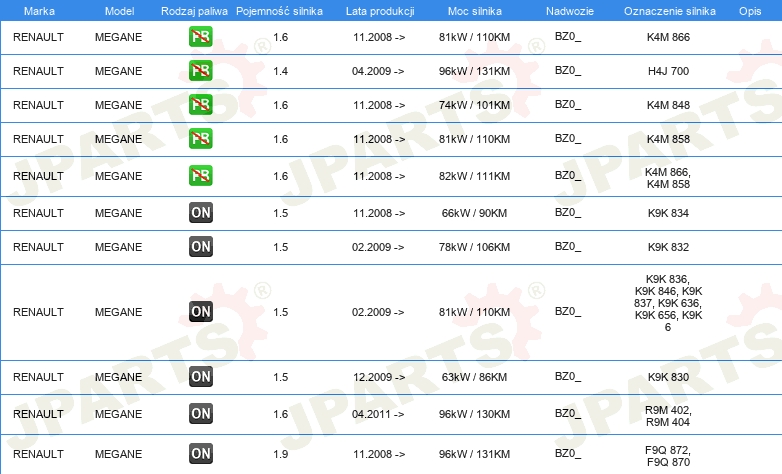The image size is (782, 474).
Task: Click RENAULT in the F9Q 872 row
Action: 38,454
